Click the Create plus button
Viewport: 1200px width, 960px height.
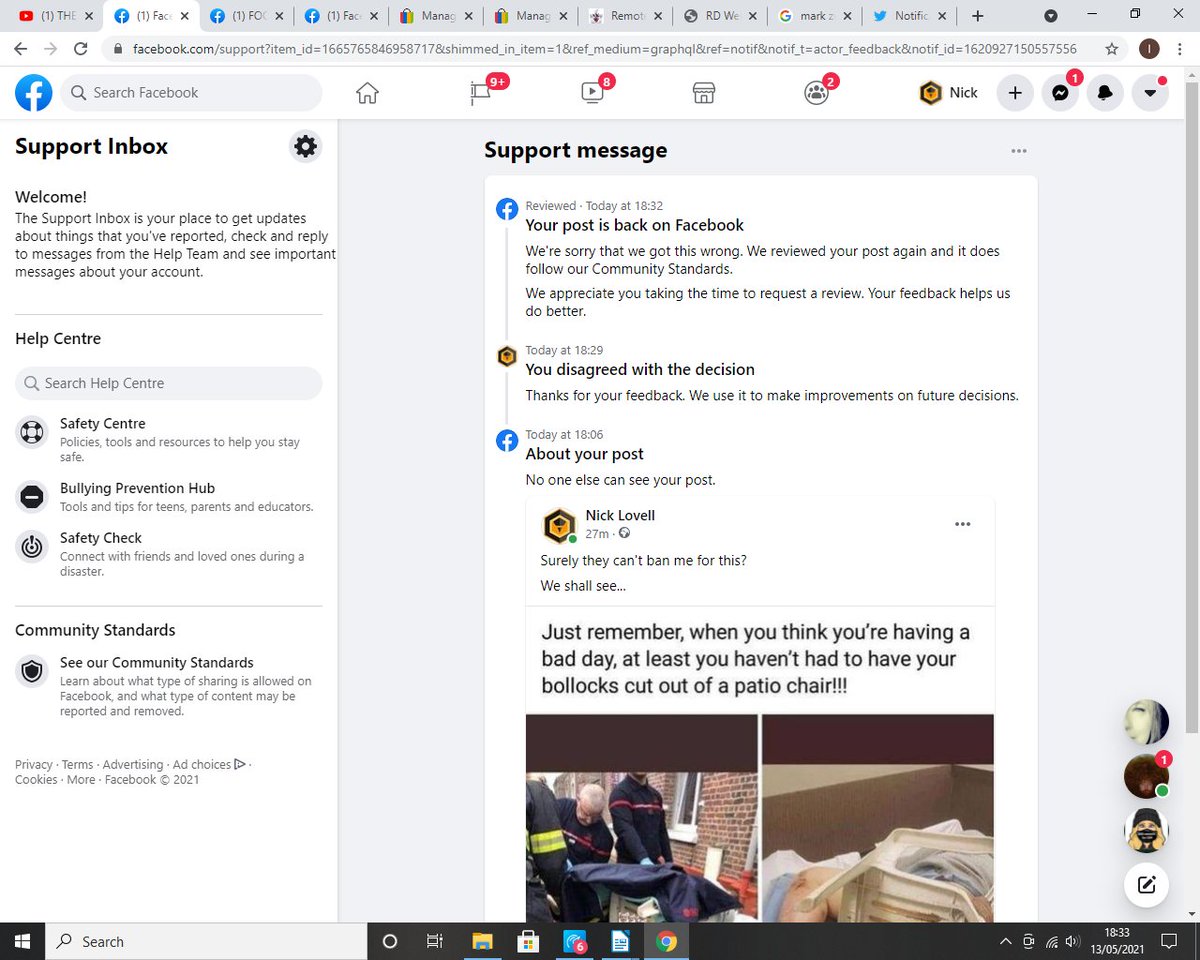[1014, 93]
